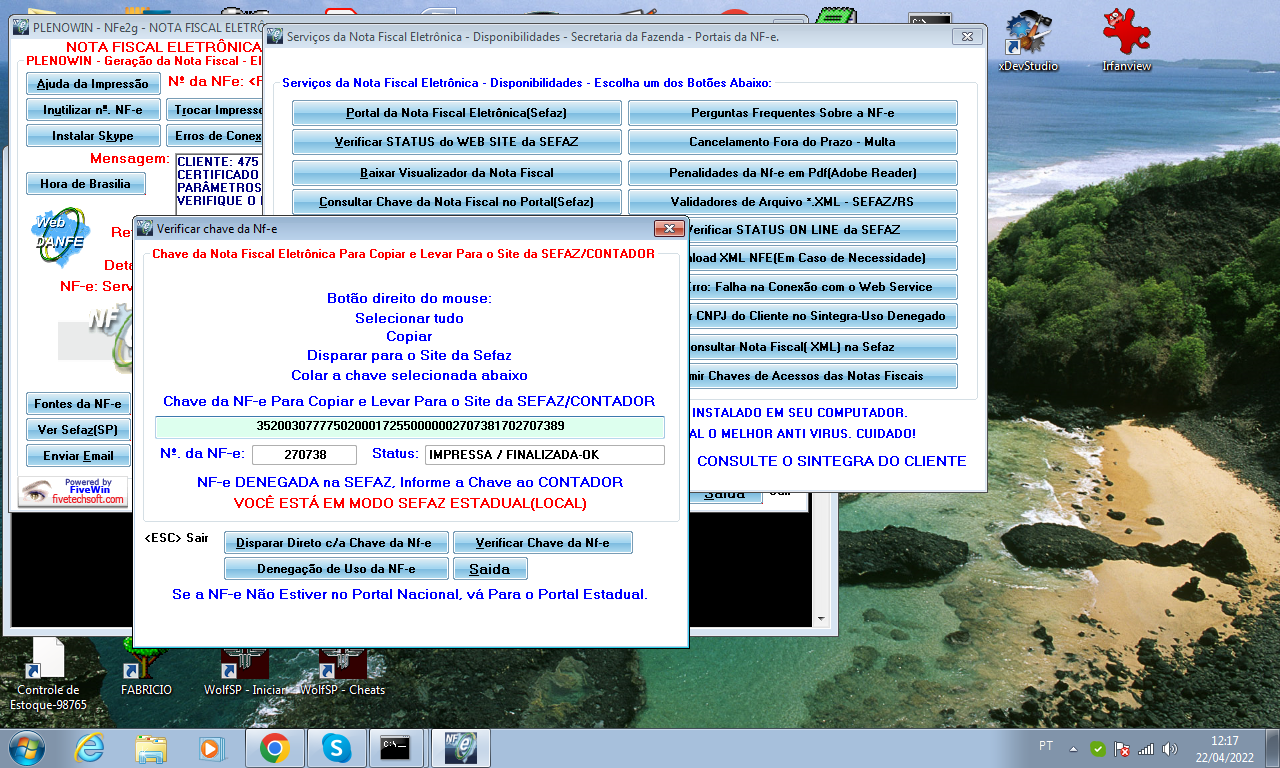Image resolution: width=1280 pixels, height=768 pixels.
Task: Open the network signal tray icon
Action: click(1146, 748)
